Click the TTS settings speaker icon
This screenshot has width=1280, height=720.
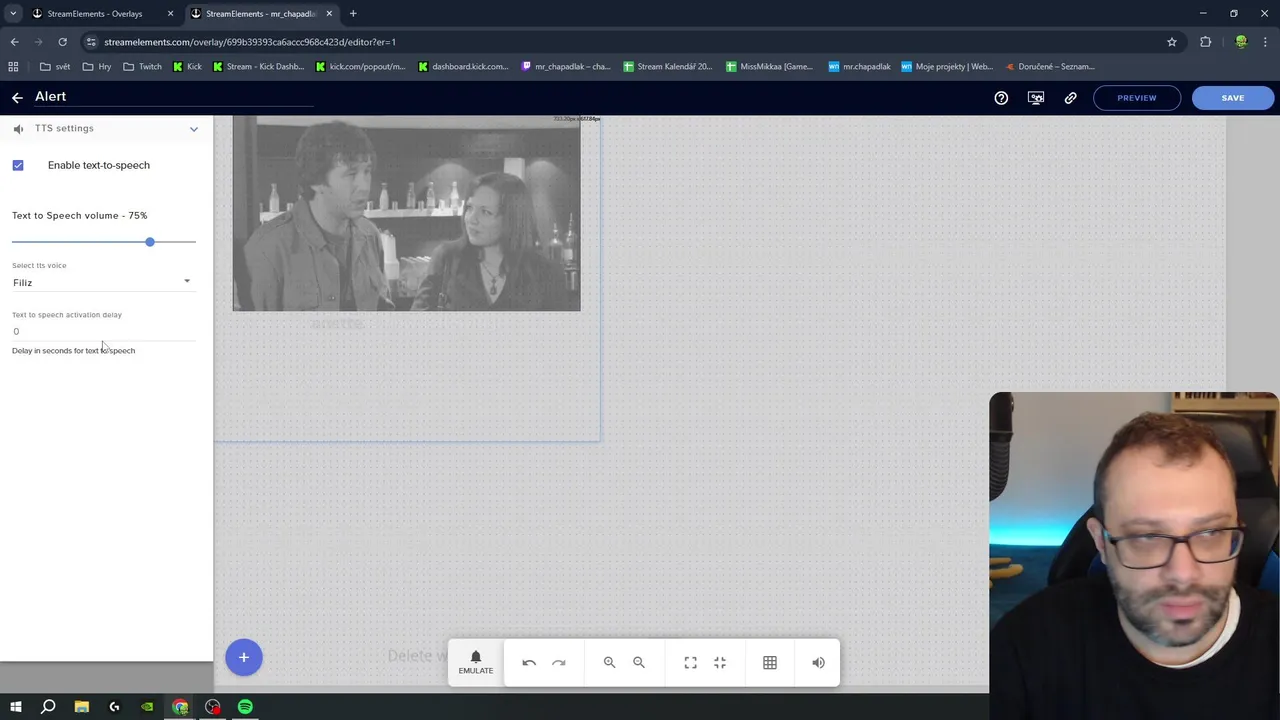click(x=18, y=129)
